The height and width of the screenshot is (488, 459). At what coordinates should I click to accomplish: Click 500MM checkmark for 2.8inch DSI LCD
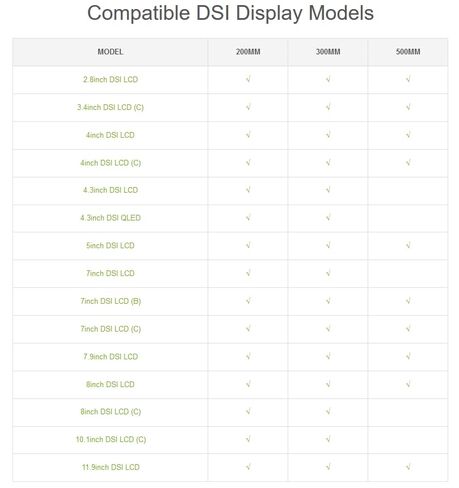(408, 79)
